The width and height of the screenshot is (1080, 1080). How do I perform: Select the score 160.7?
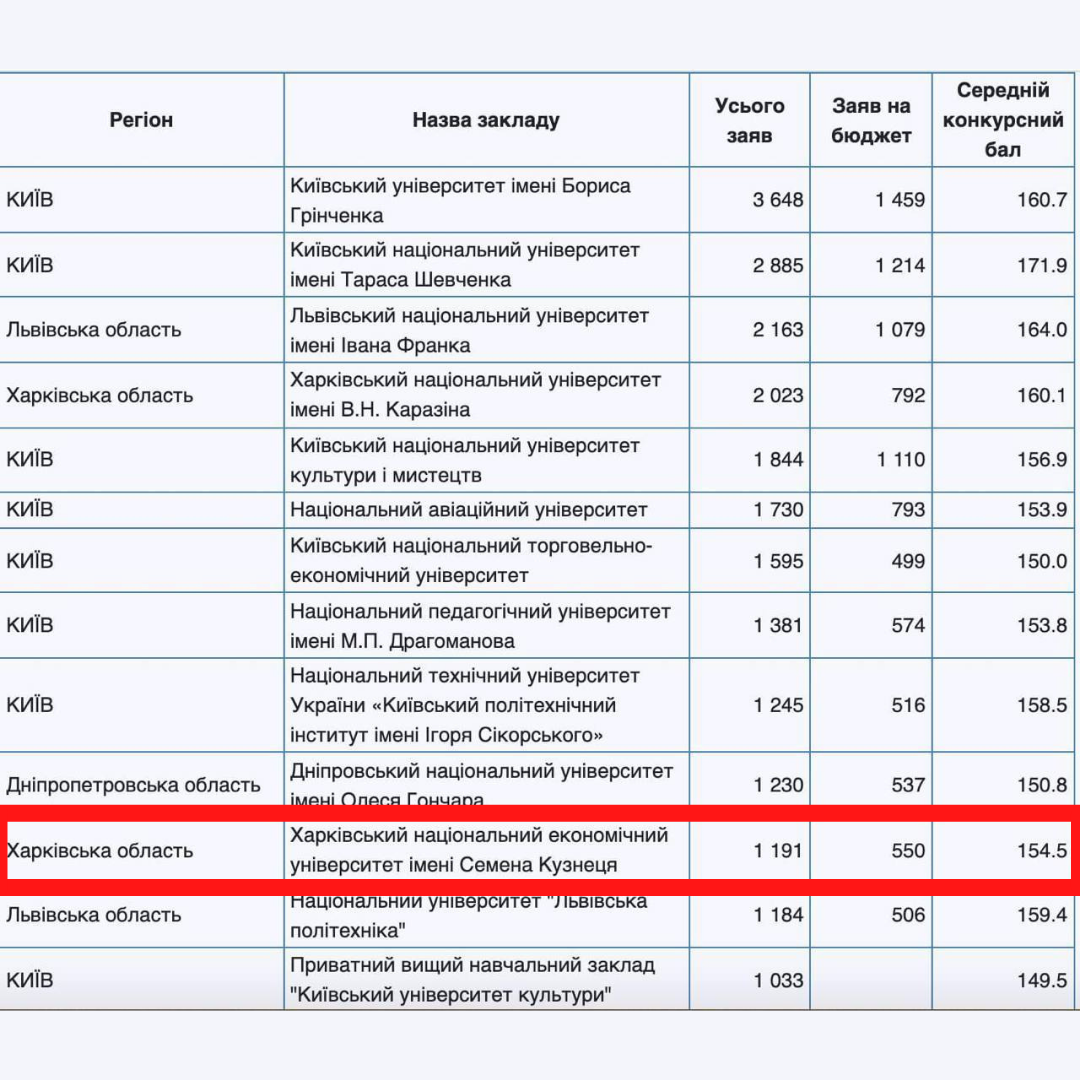coord(1042,200)
